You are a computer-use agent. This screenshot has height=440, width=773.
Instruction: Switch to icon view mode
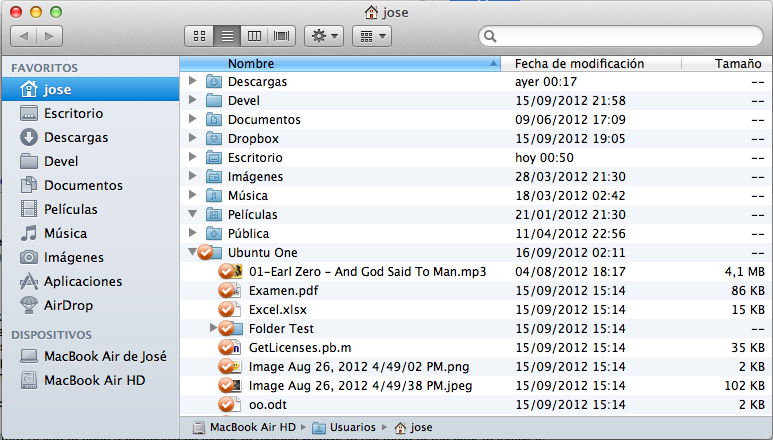coord(199,36)
